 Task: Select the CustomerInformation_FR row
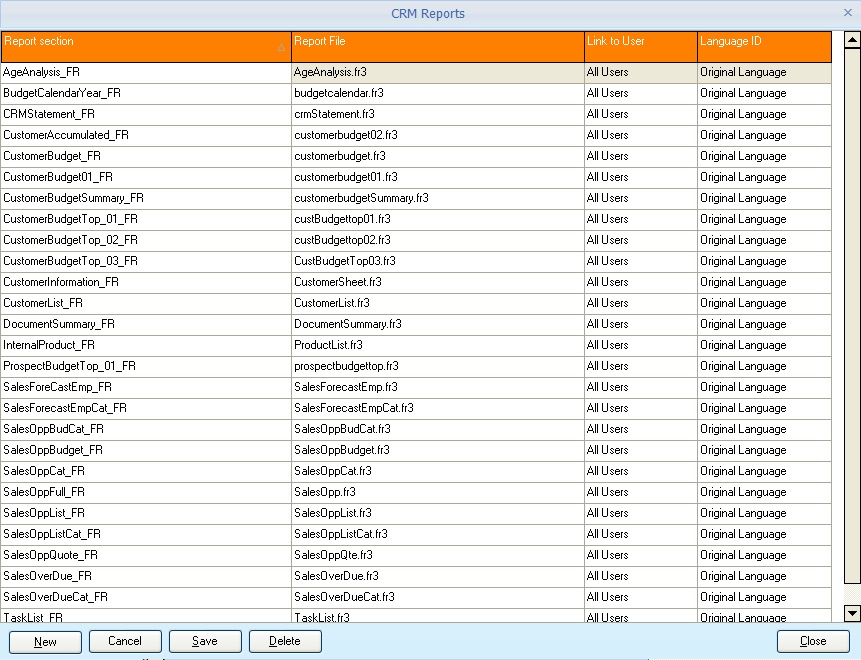pos(145,282)
